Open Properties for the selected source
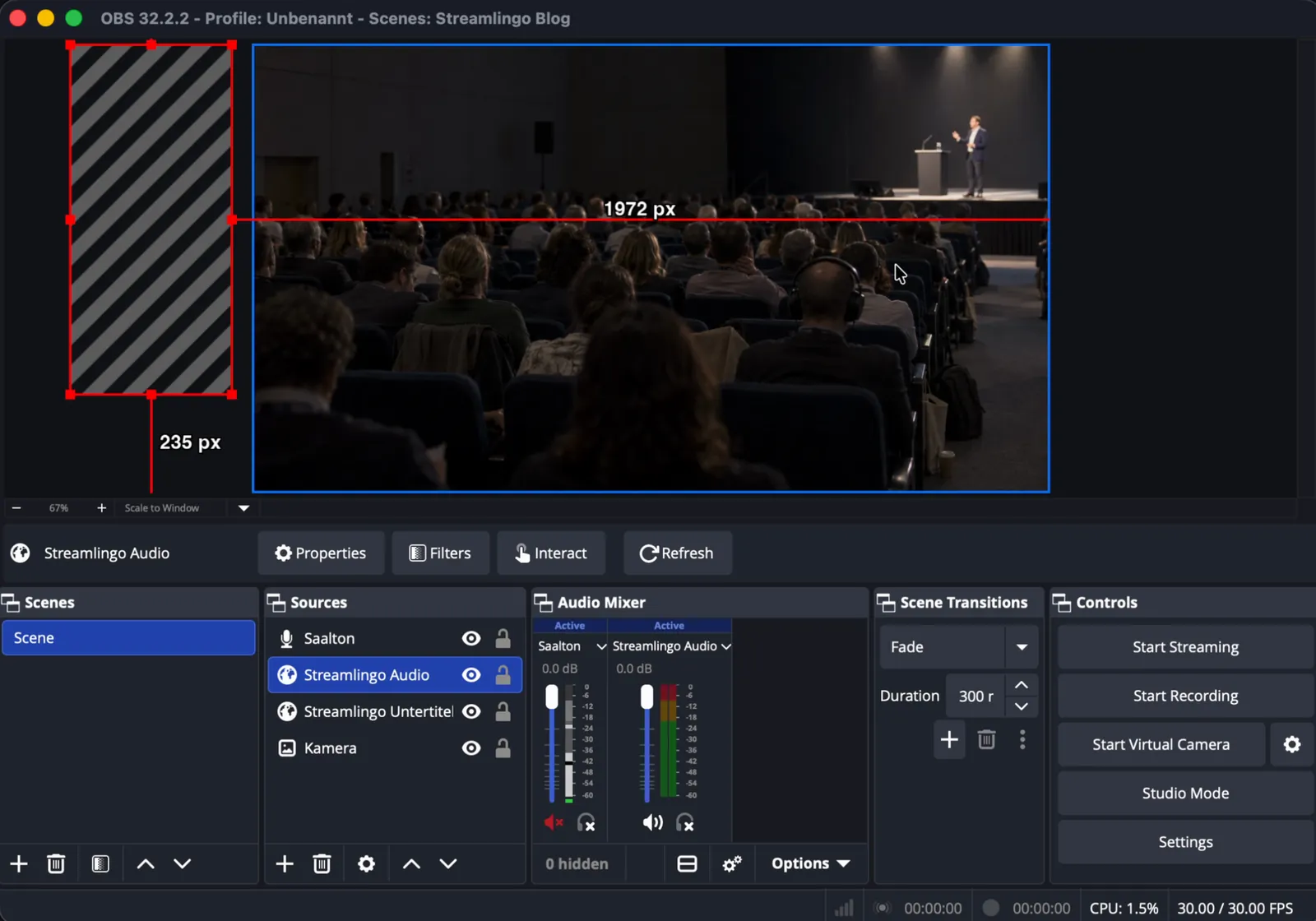 pyautogui.click(x=321, y=553)
